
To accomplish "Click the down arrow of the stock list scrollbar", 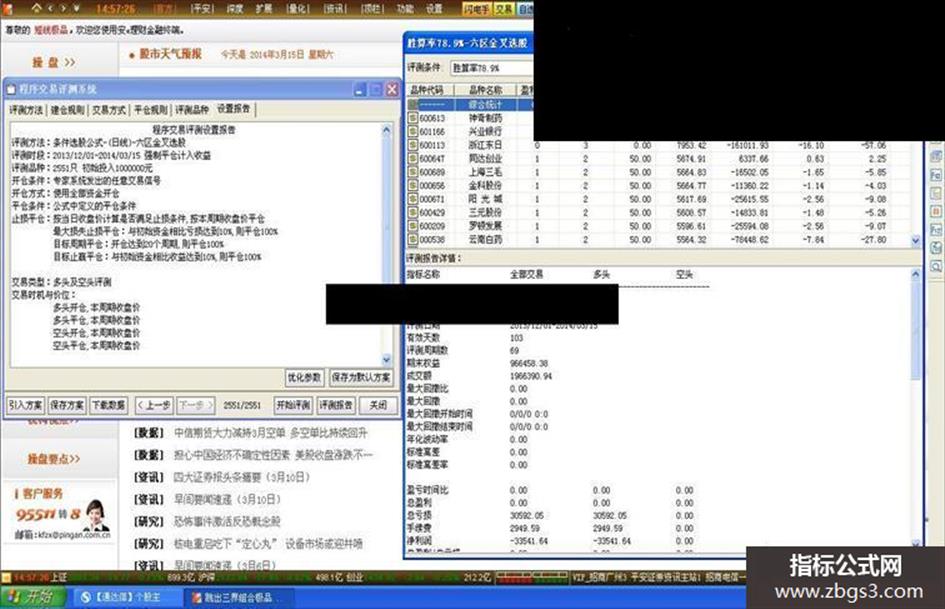I will tap(915, 241).
